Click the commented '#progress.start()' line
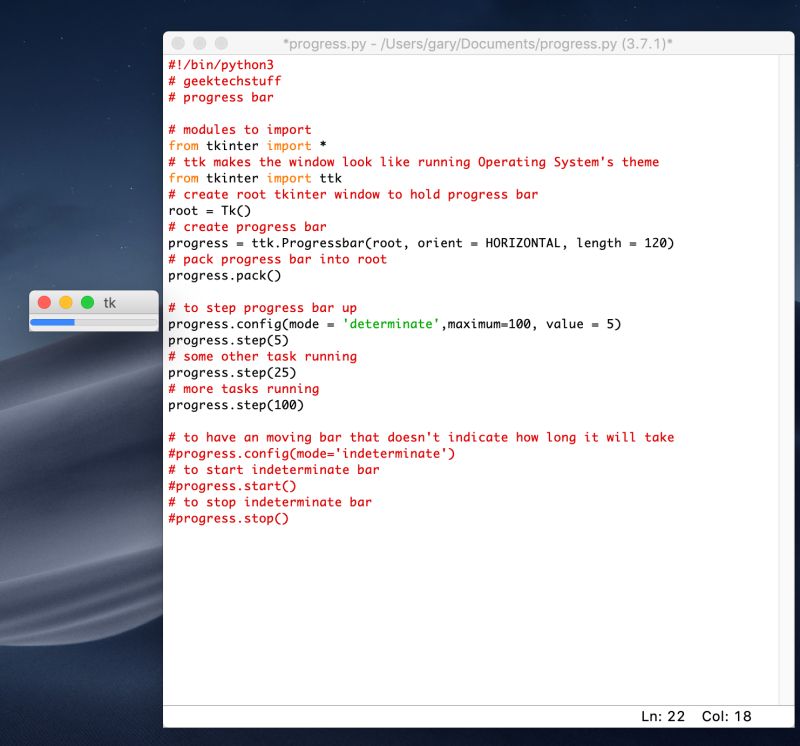The width and height of the screenshot is (800, 746). tap(234, 485)
